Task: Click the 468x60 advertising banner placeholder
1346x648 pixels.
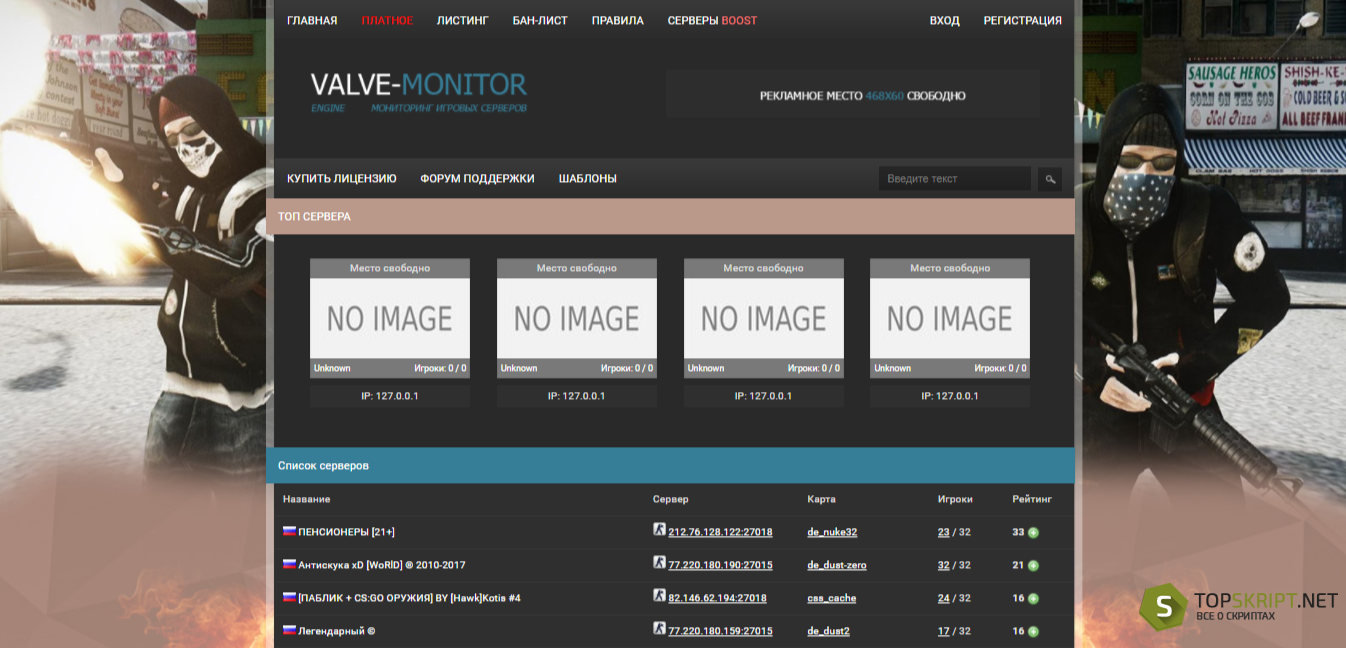Action: click(853, 95)
